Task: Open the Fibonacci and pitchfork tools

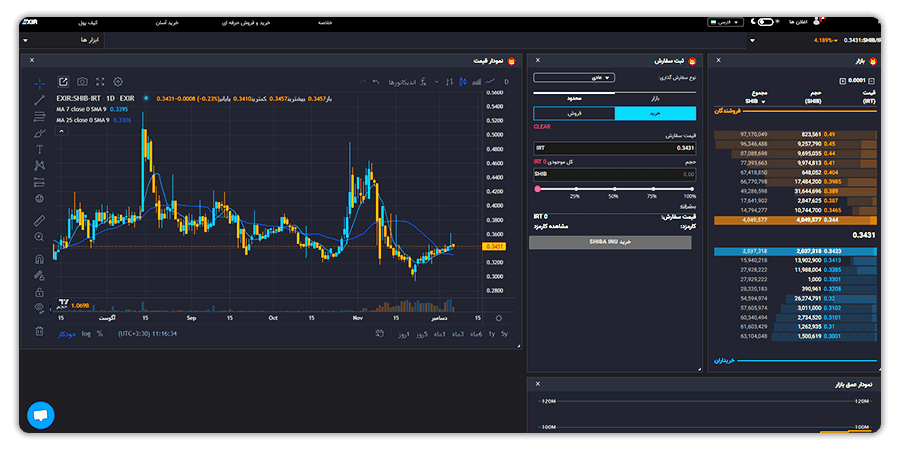Action: pyautogui.click(x=39, y=117)
